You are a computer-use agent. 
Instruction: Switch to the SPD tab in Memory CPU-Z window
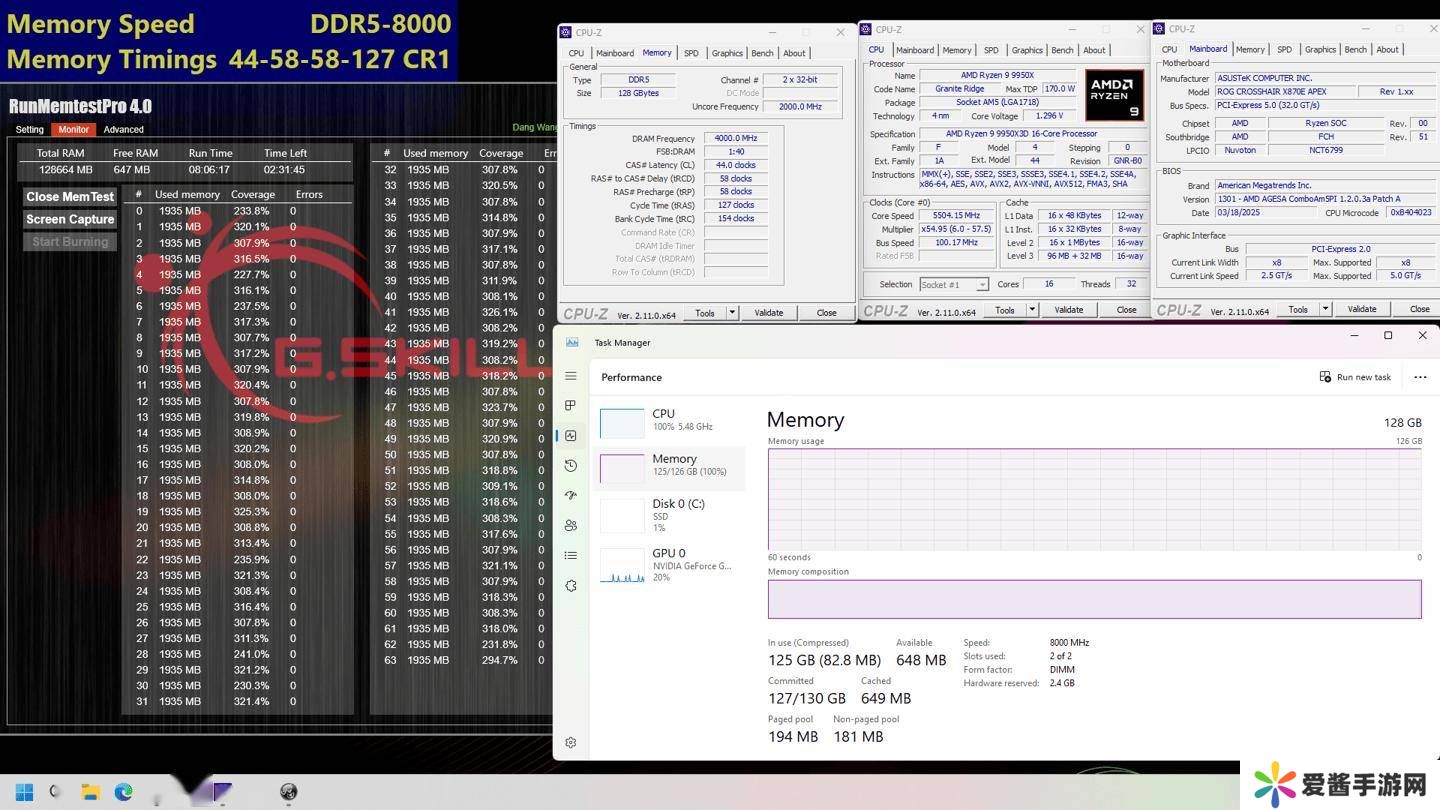[691, 53]
